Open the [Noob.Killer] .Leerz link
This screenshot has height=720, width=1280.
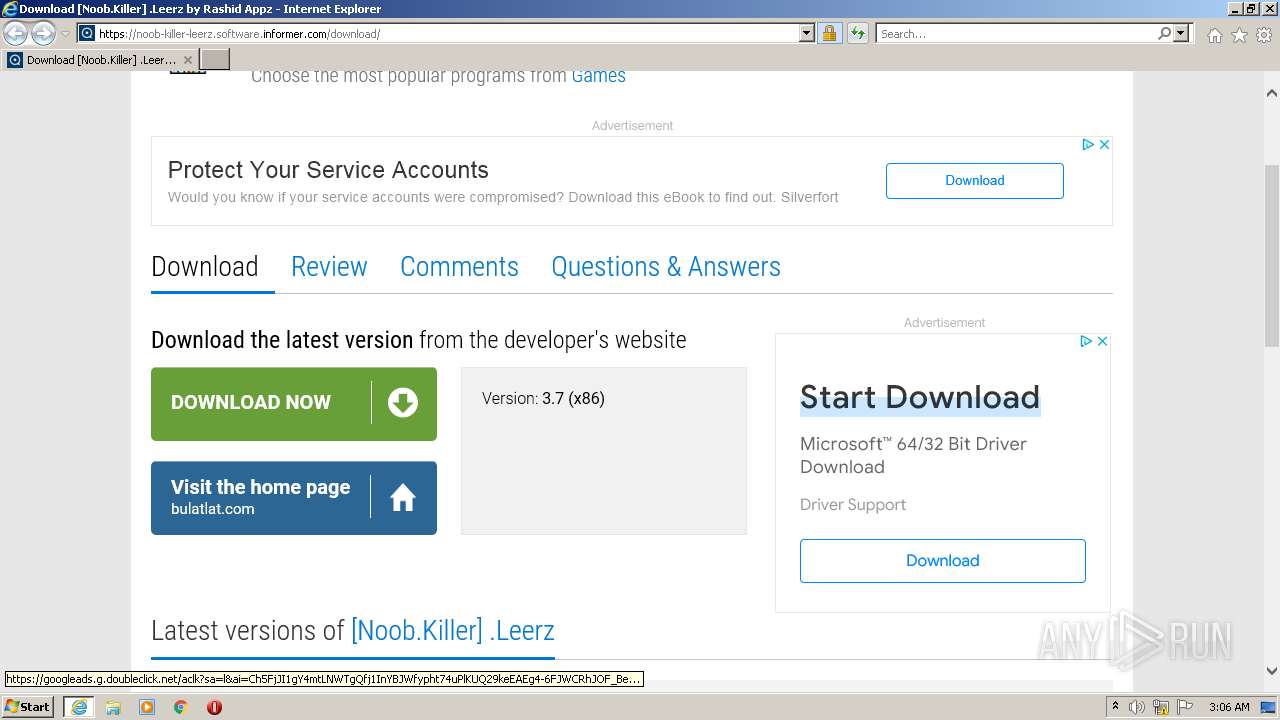[452, 631]
